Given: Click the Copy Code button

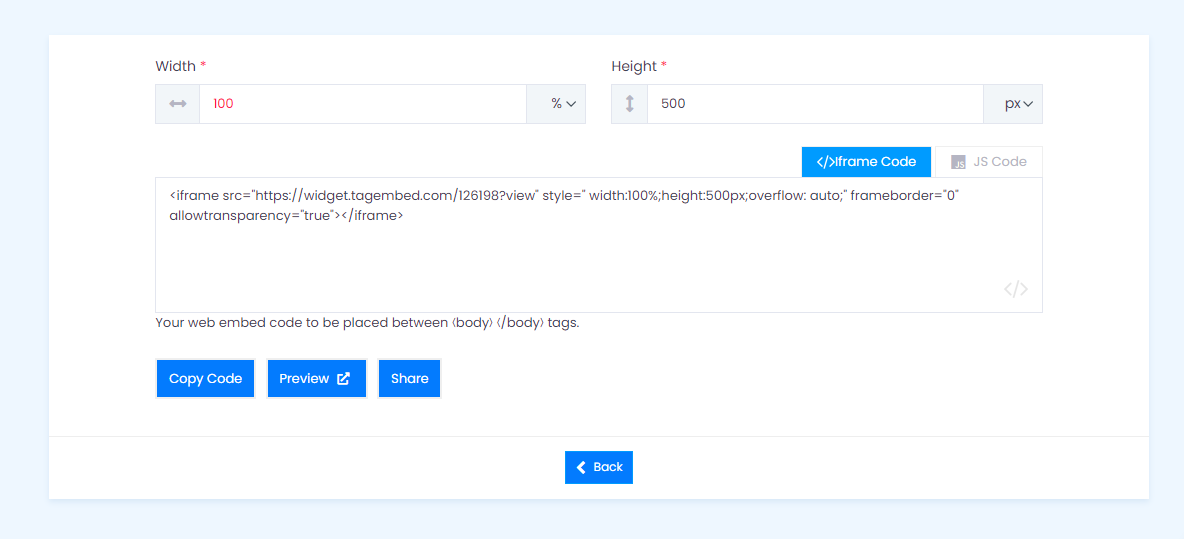Looking at the screenshot, I should (205, 378).
